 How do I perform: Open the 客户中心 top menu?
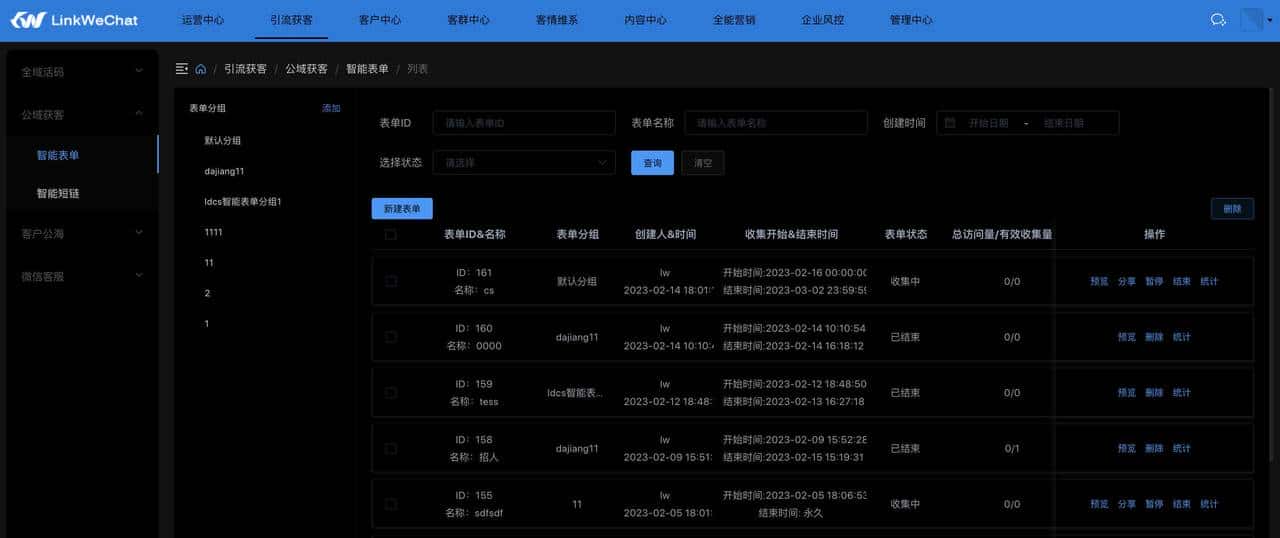[380, 20]
